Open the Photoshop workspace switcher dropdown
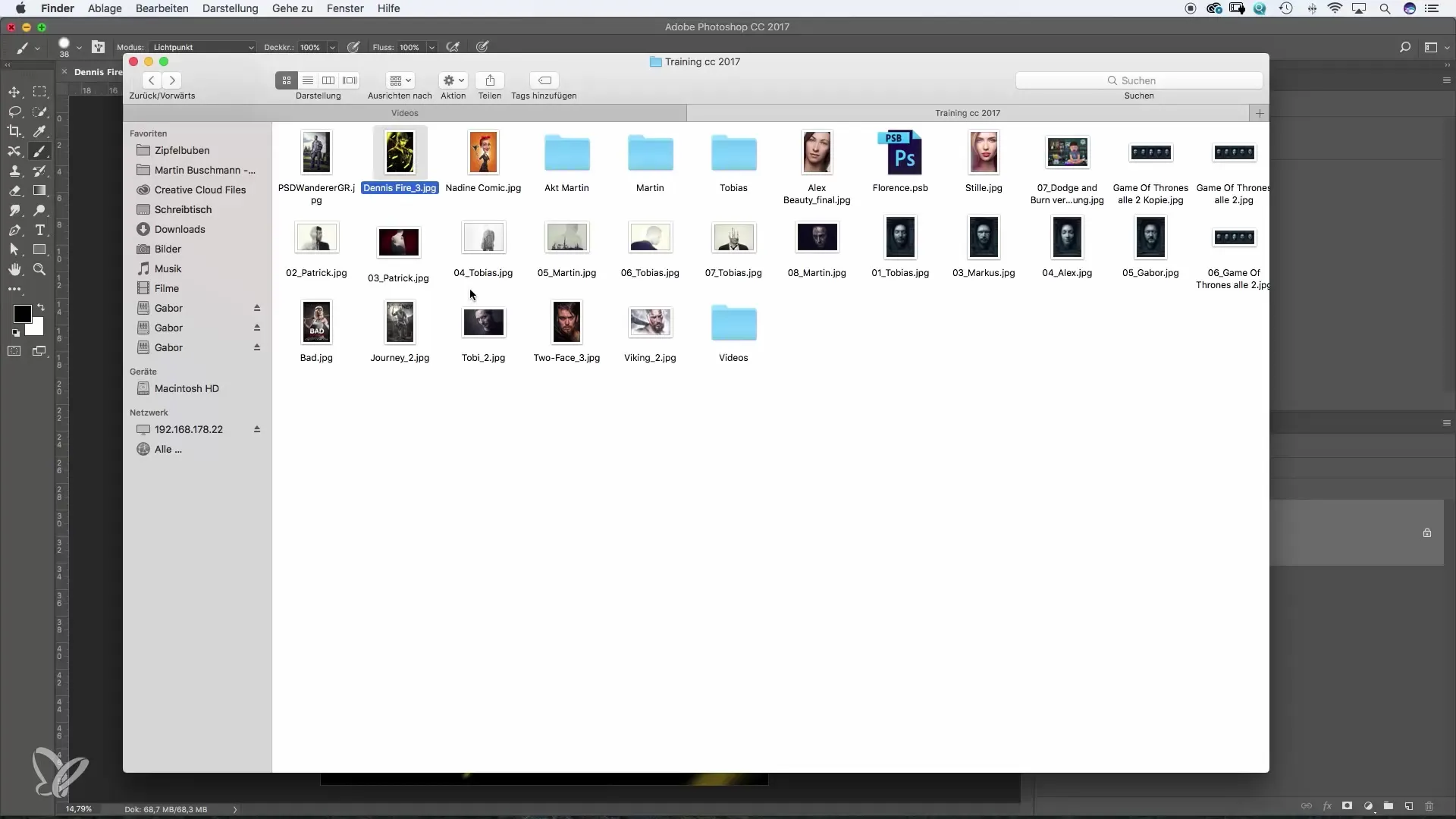1456x819 pixels. (1437, 47)
